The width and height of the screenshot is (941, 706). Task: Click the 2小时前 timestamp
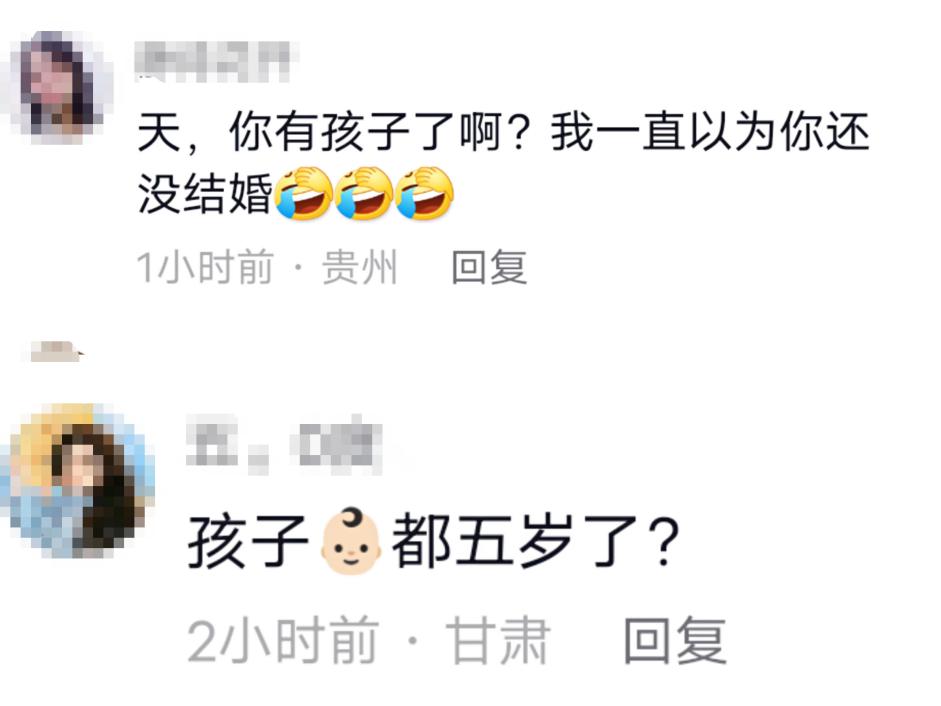tap(283, 641)
